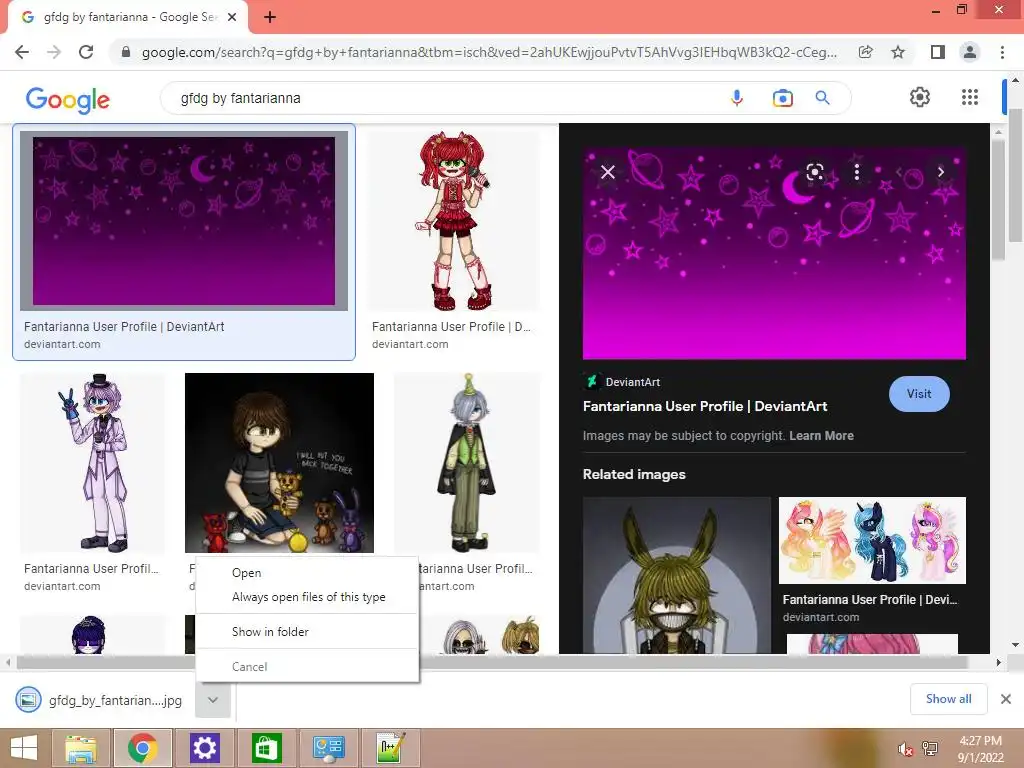The image size is (1024, 768).
Task: Select the purple starry thumbnail result
Action: [x=184, y=221]
